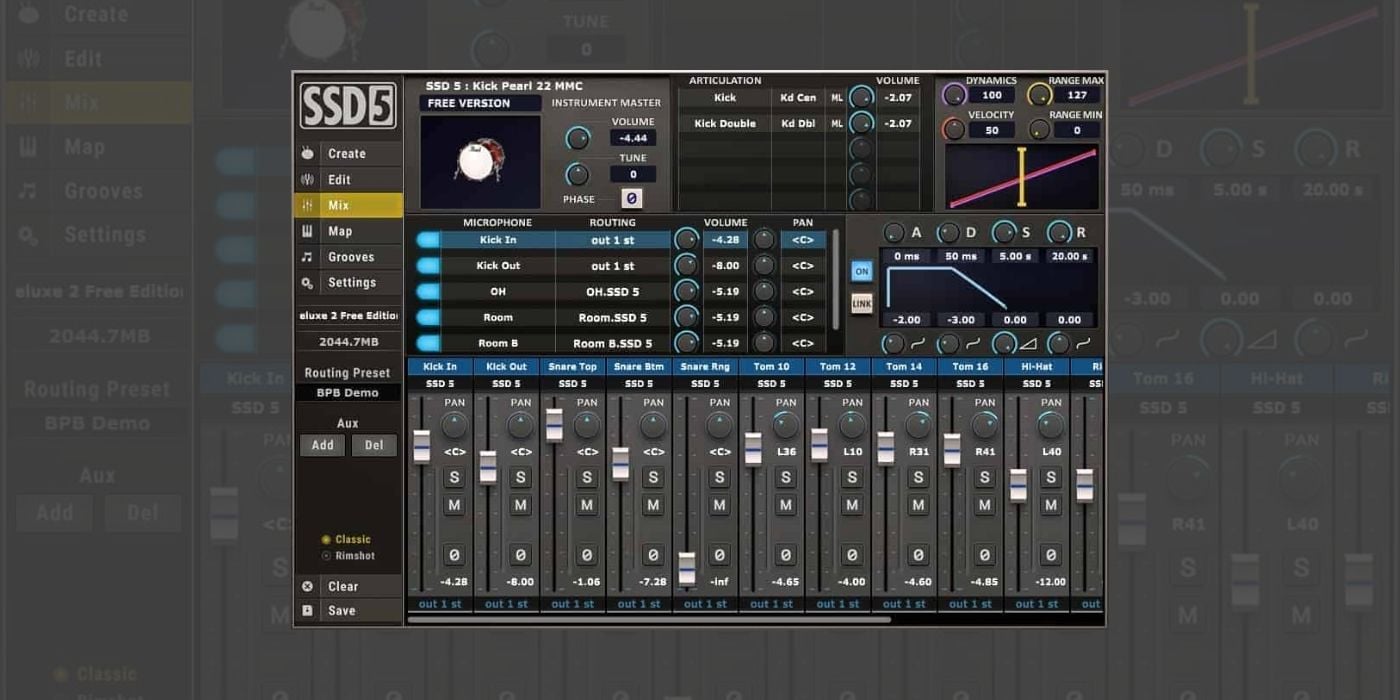Adjust the envelope Attack (A) knob
The height and width of the screenshot is (700, 1400).
[894, 232]
